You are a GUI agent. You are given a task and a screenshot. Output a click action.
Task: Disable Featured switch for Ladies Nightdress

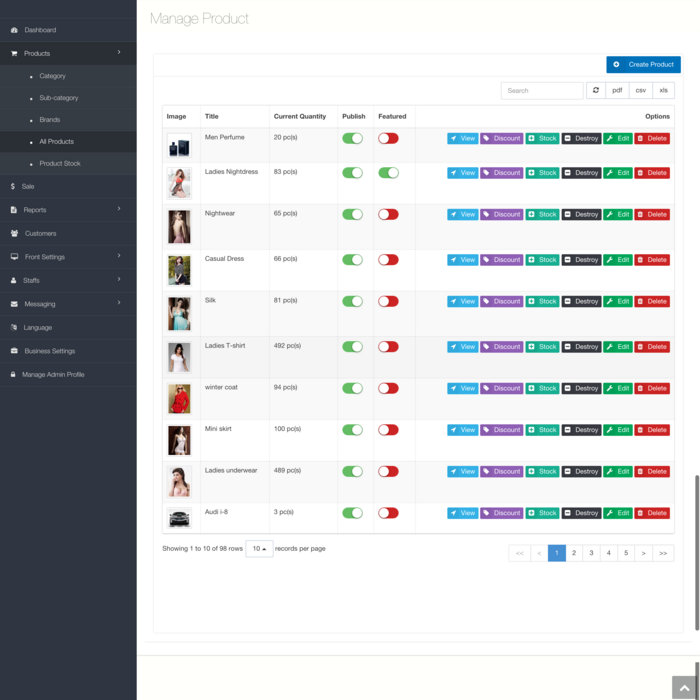[388, 173]
